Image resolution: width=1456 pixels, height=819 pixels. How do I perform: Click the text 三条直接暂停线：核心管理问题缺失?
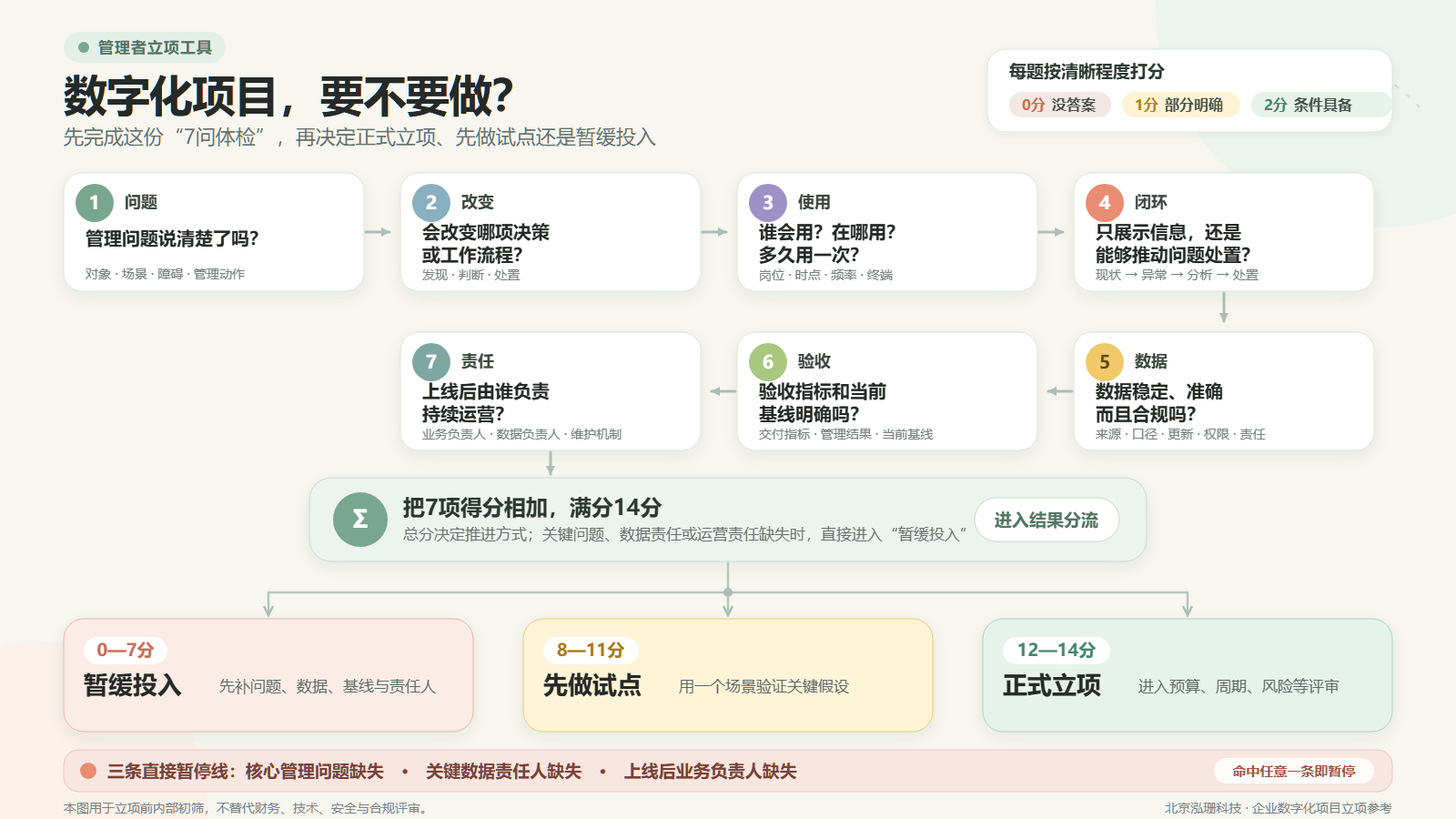coord(246,771)
